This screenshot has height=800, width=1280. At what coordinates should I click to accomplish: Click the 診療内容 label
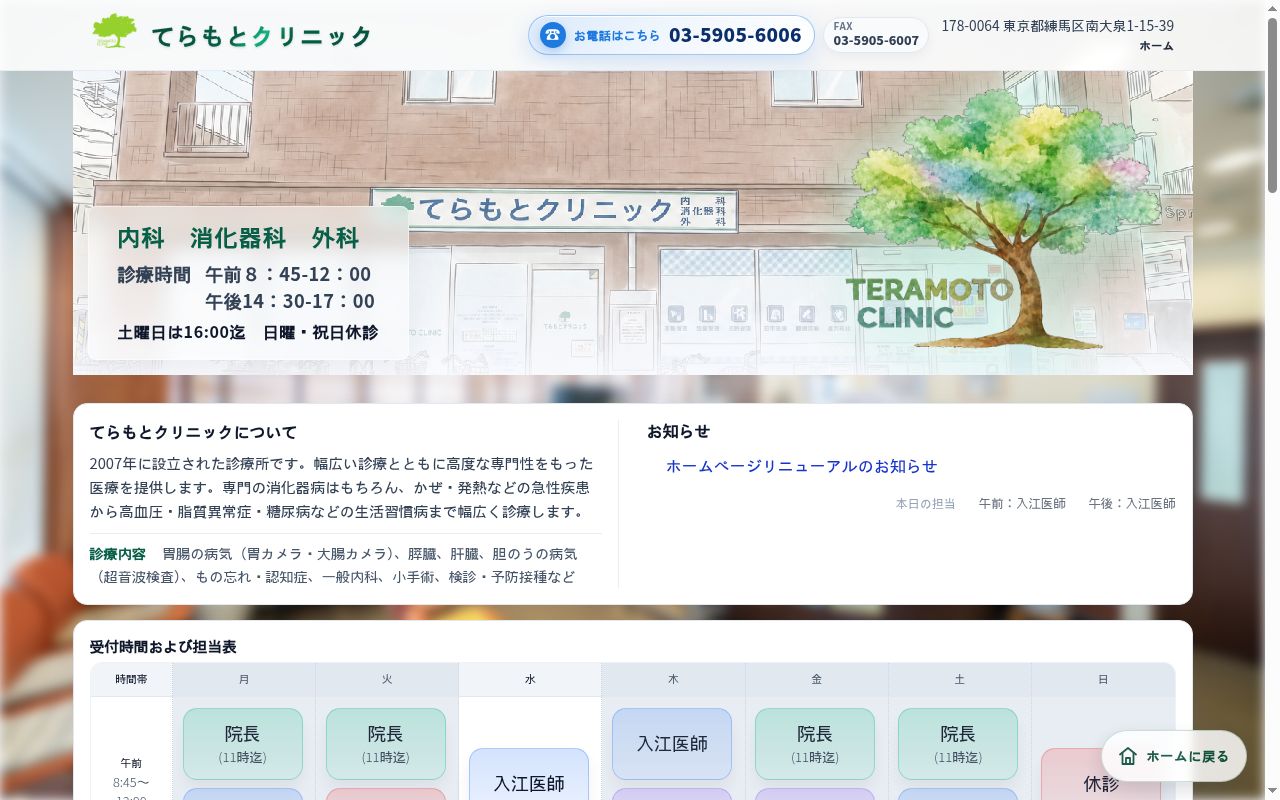tap(117, 554)
